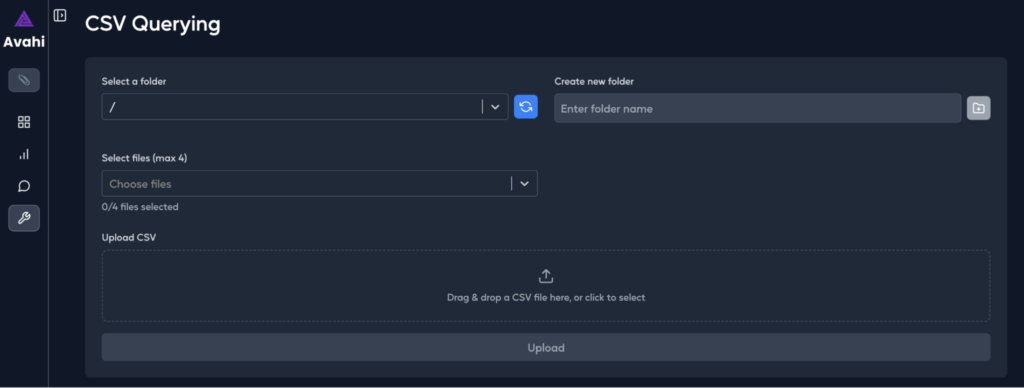The image size is (1024, 388).
Task: Focus the Enter folder name field
Action: 758,108
